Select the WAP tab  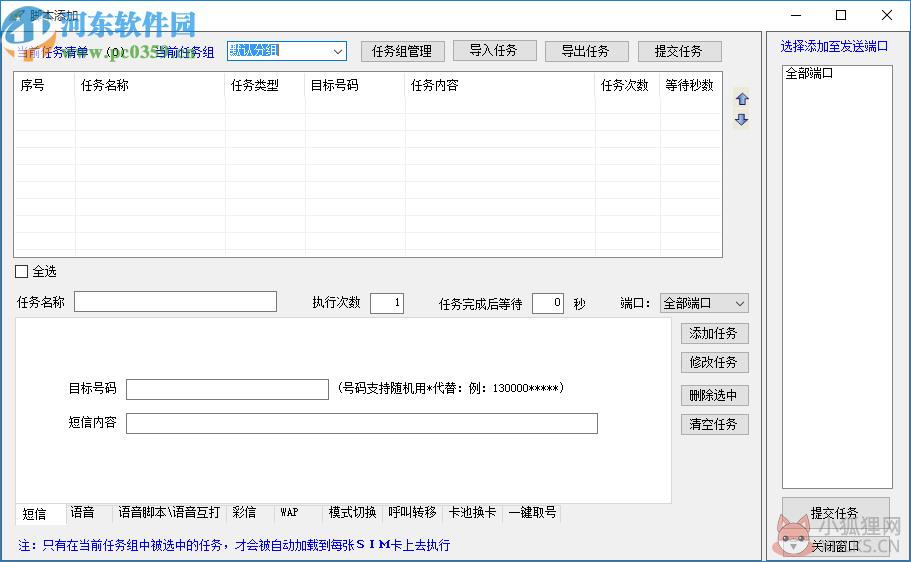click(x=289, y=513)
